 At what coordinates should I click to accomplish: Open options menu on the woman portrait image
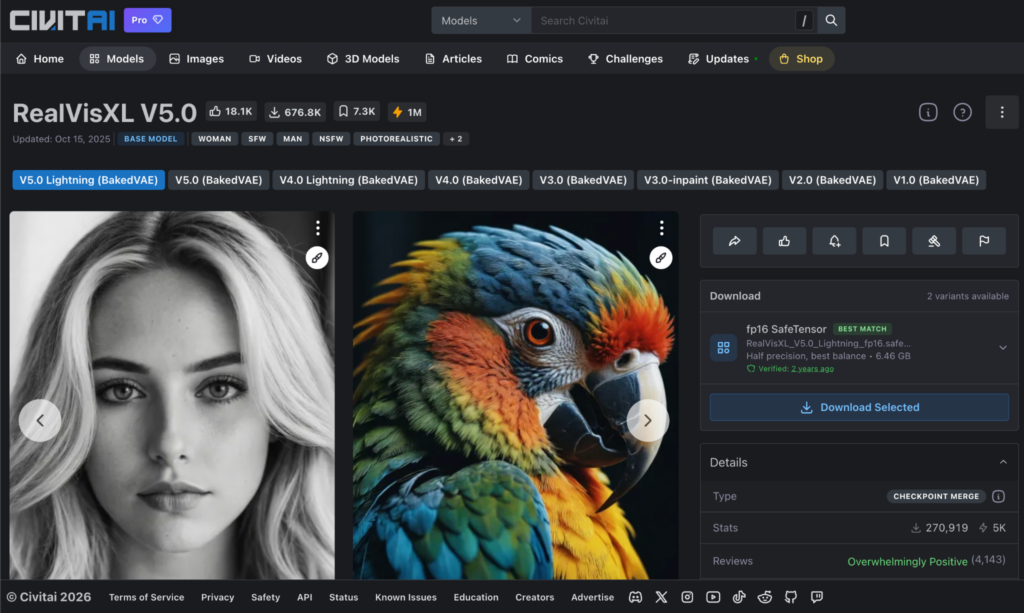coord(318,227)
